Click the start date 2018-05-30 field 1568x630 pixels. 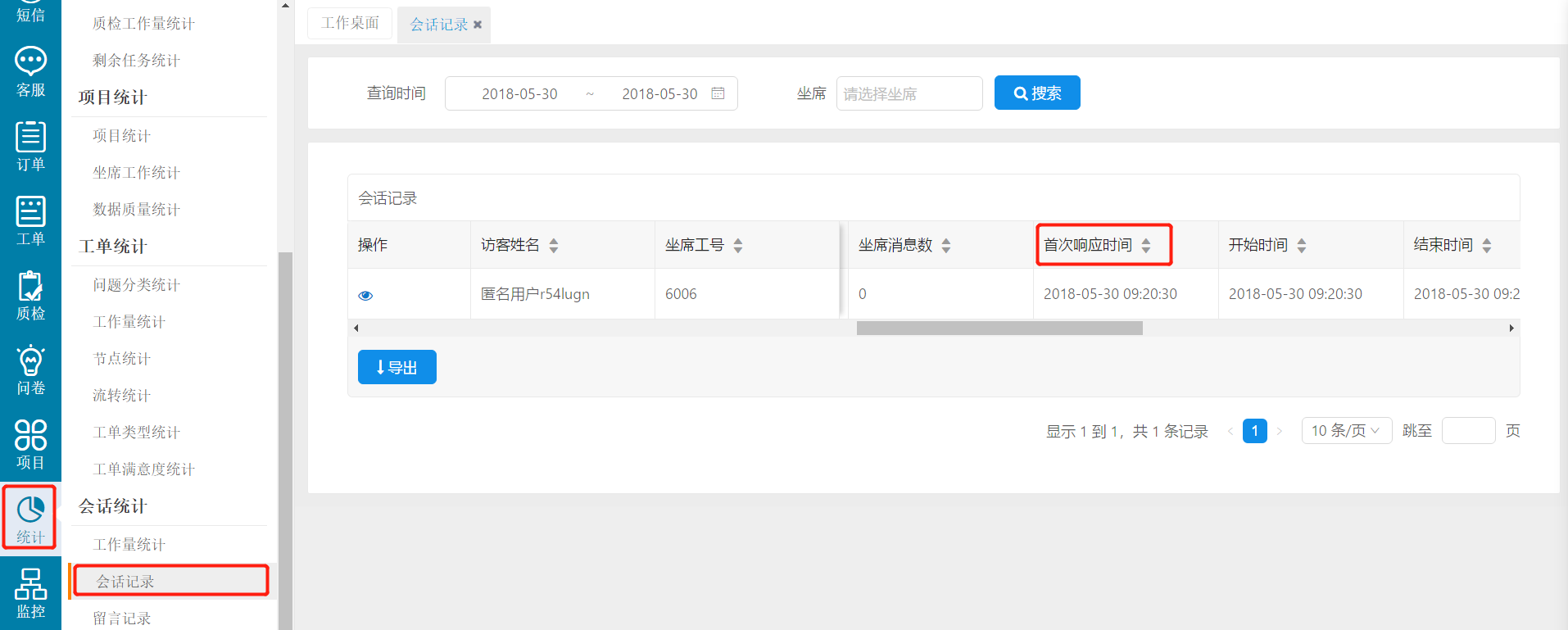pyautogui.click(x=519, y=93)
